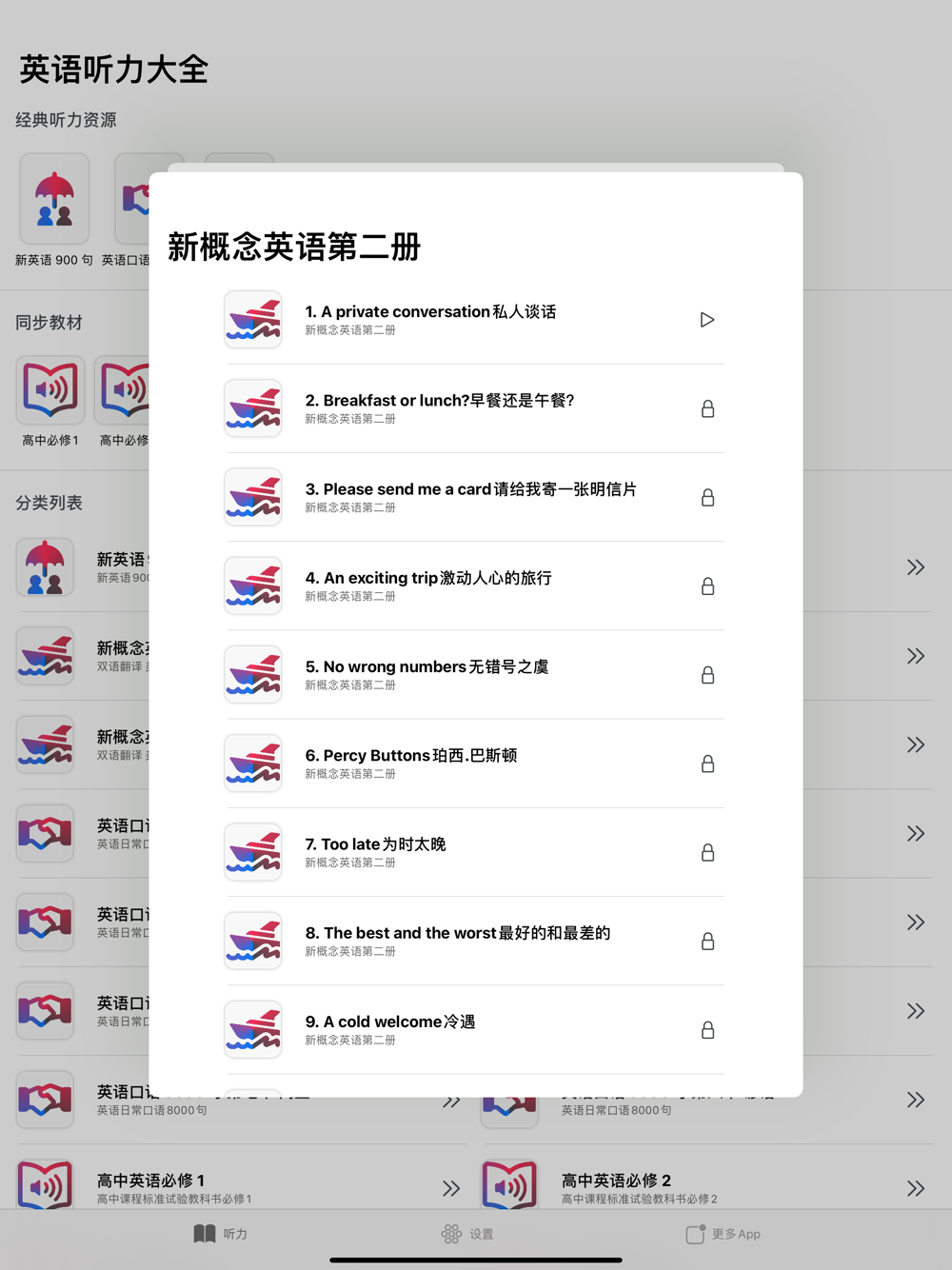The height and width of the screenshot is (1270, 952).
Task: Choose '7. Too late为时太晚' lesson
Action: tap(375, 843)
